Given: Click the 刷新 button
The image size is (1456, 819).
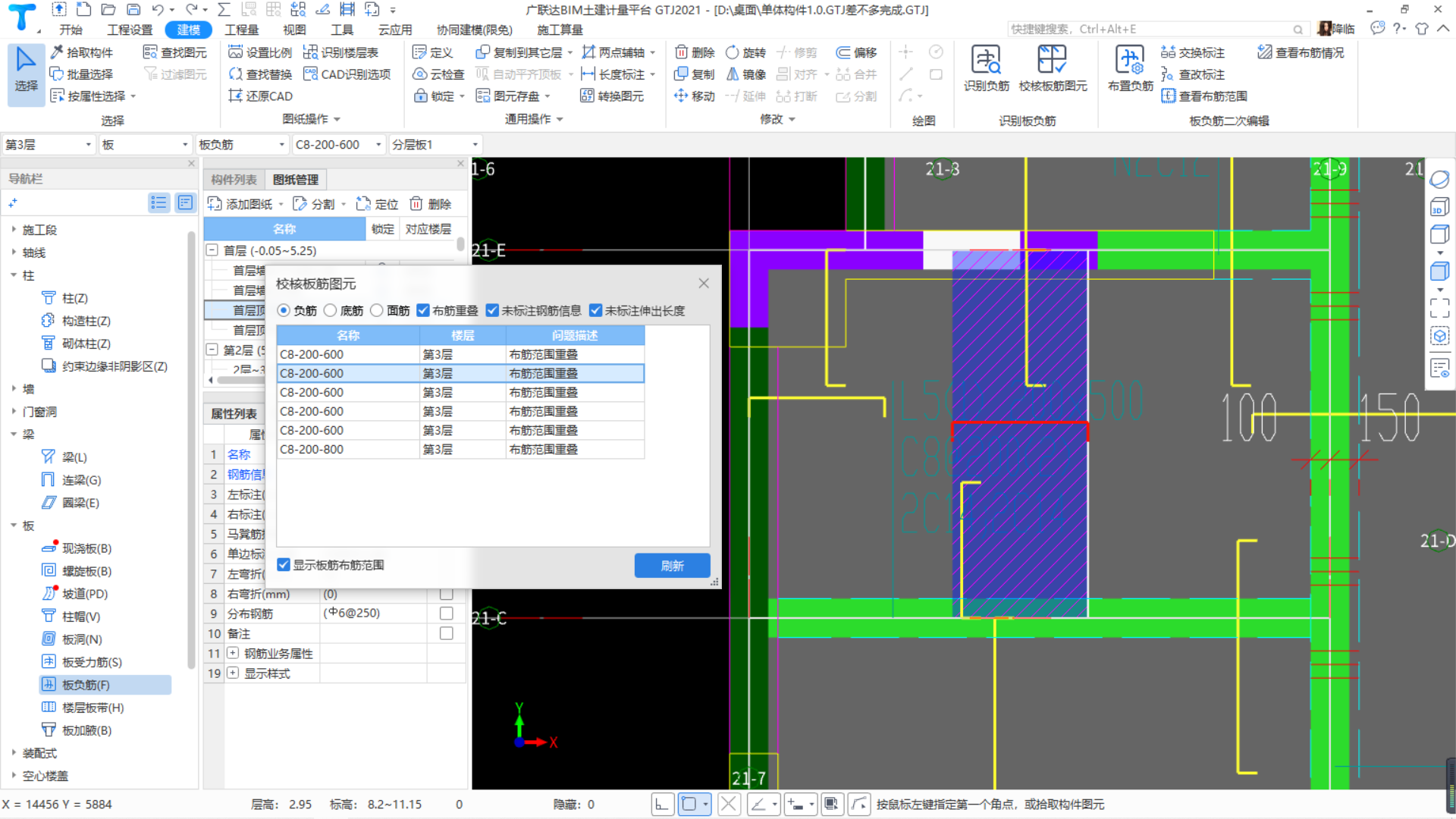Looking at the screenshot, I should (672, 566).
